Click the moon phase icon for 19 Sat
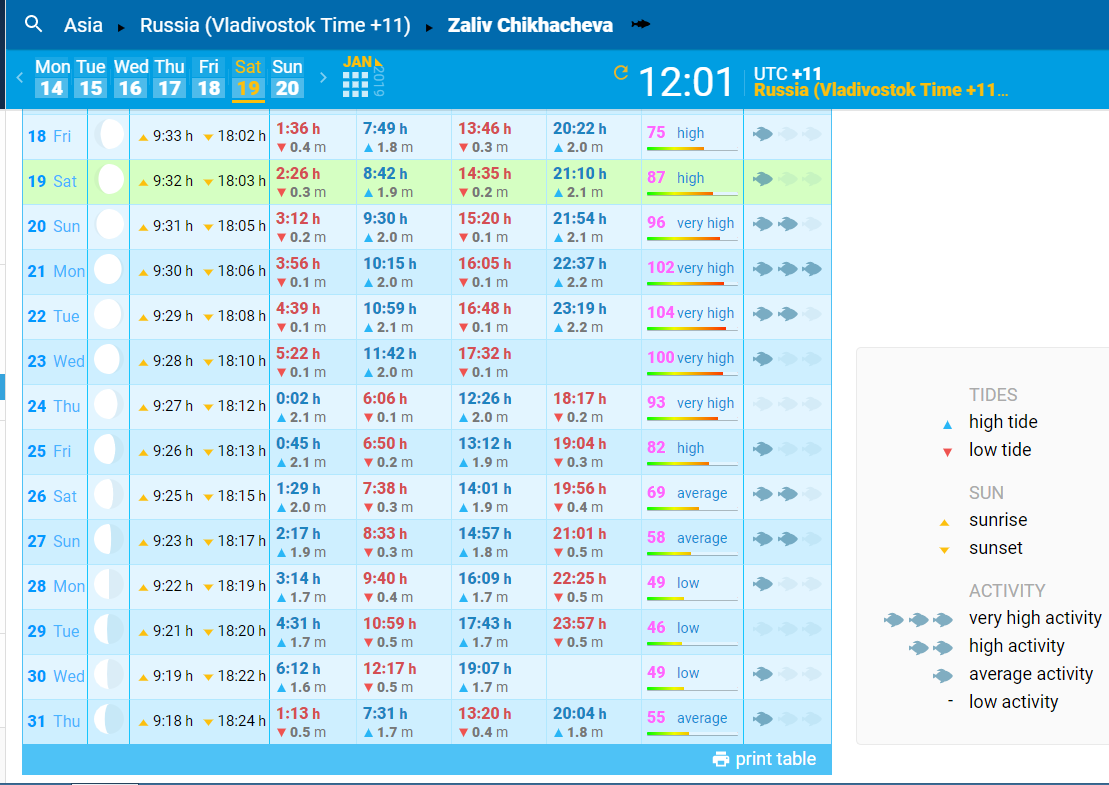The height and width of the screenshot is (785, 1109). pyautogui.click(x=109, y=181)
